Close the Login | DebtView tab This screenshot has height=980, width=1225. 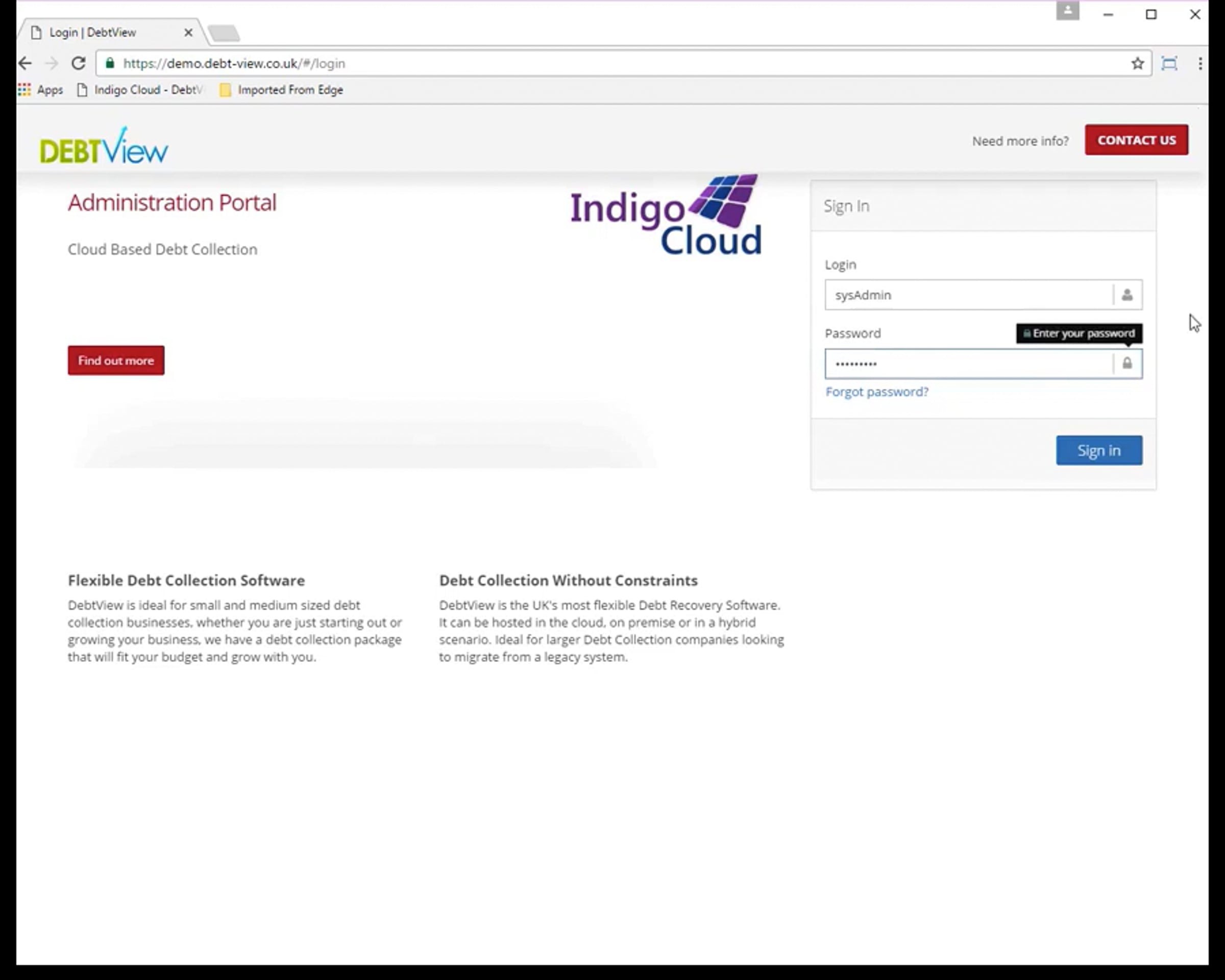click(188, 33)
